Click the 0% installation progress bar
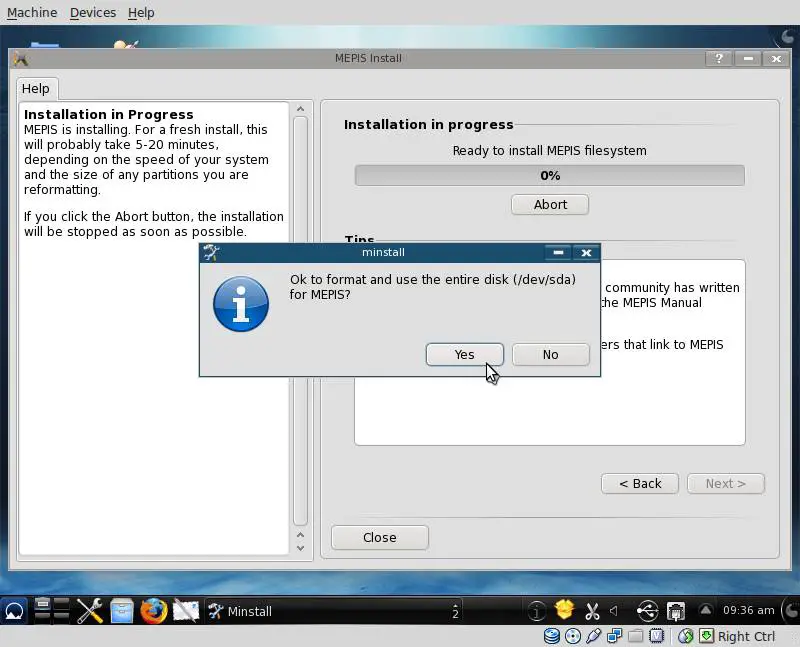Viewport: 800px width, 647px height. (x=549, y=176)
